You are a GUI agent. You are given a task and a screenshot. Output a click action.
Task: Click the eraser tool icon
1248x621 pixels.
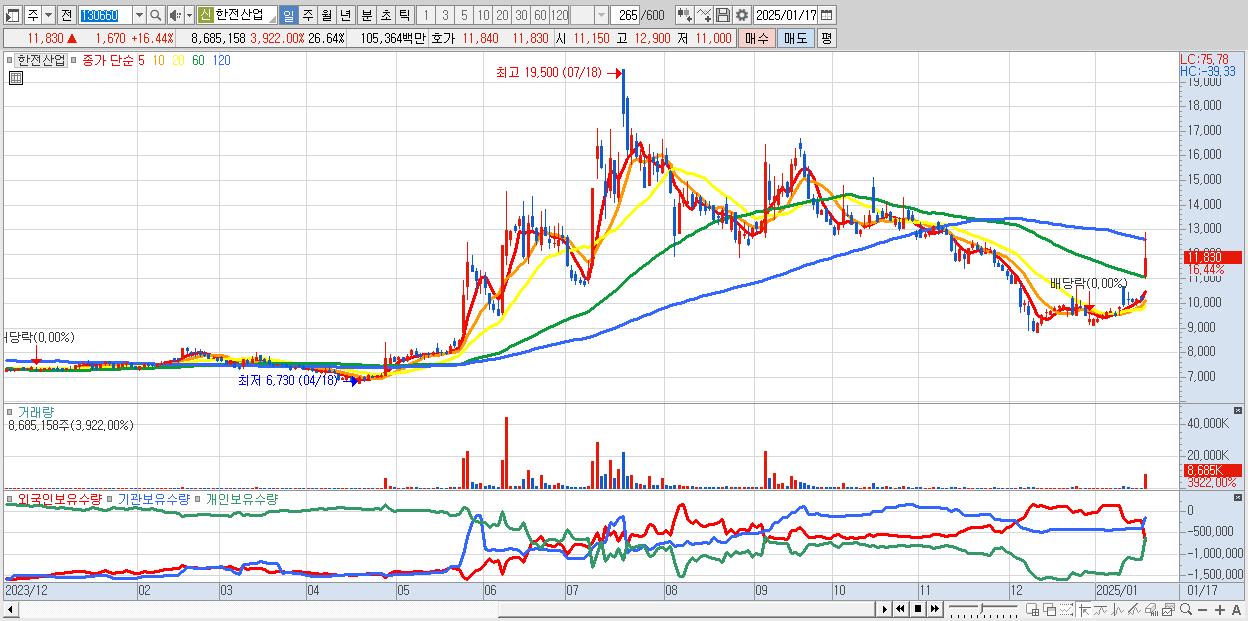[x=1151, y=609]
